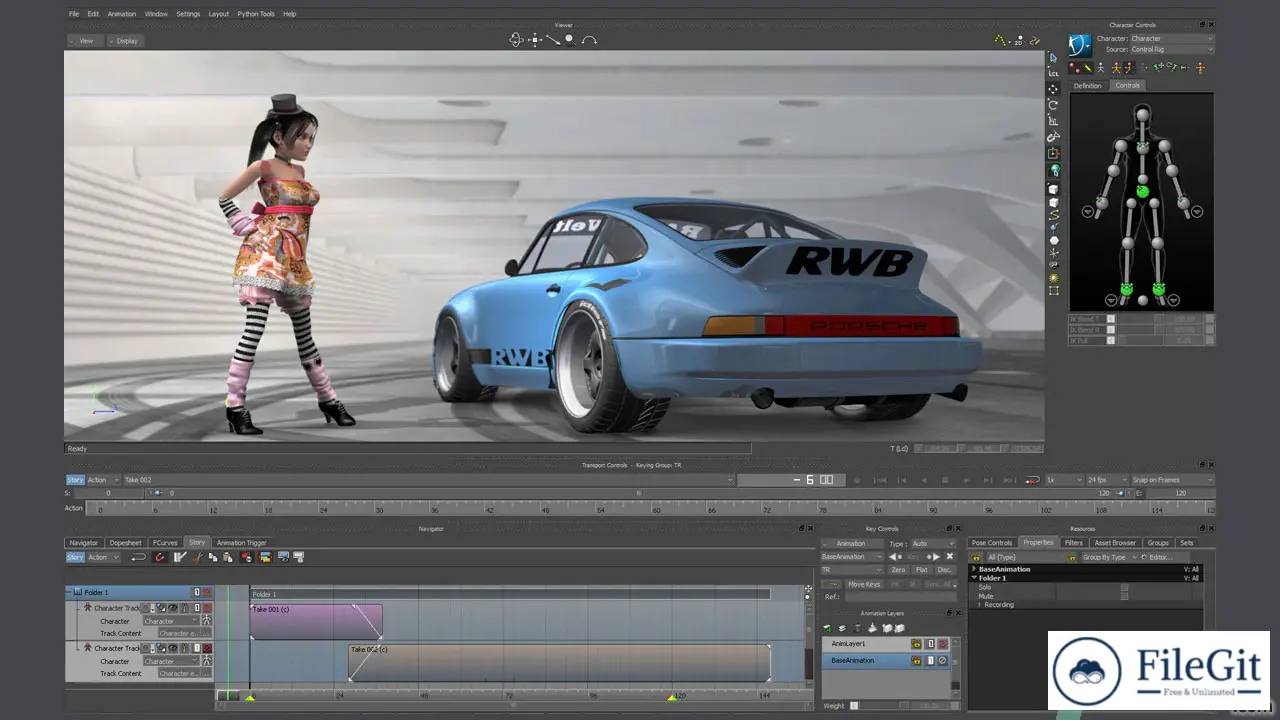Screen dimensions: 1280x720
Task: Collapse Folder 1 property group in Resources
Action: pos(974,578)
